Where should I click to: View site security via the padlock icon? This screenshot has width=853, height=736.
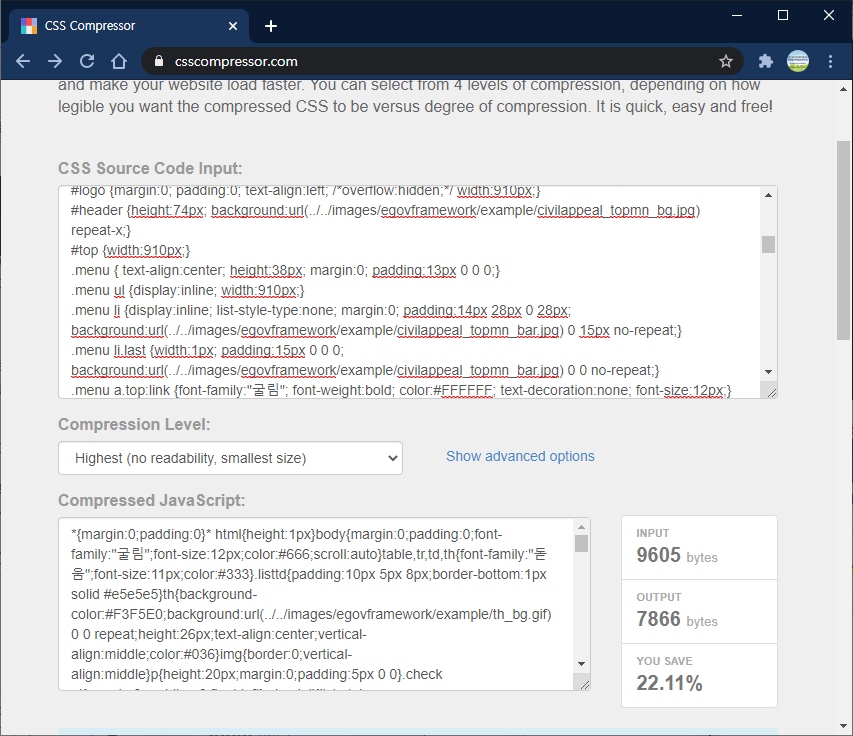(x=158, y=61)
